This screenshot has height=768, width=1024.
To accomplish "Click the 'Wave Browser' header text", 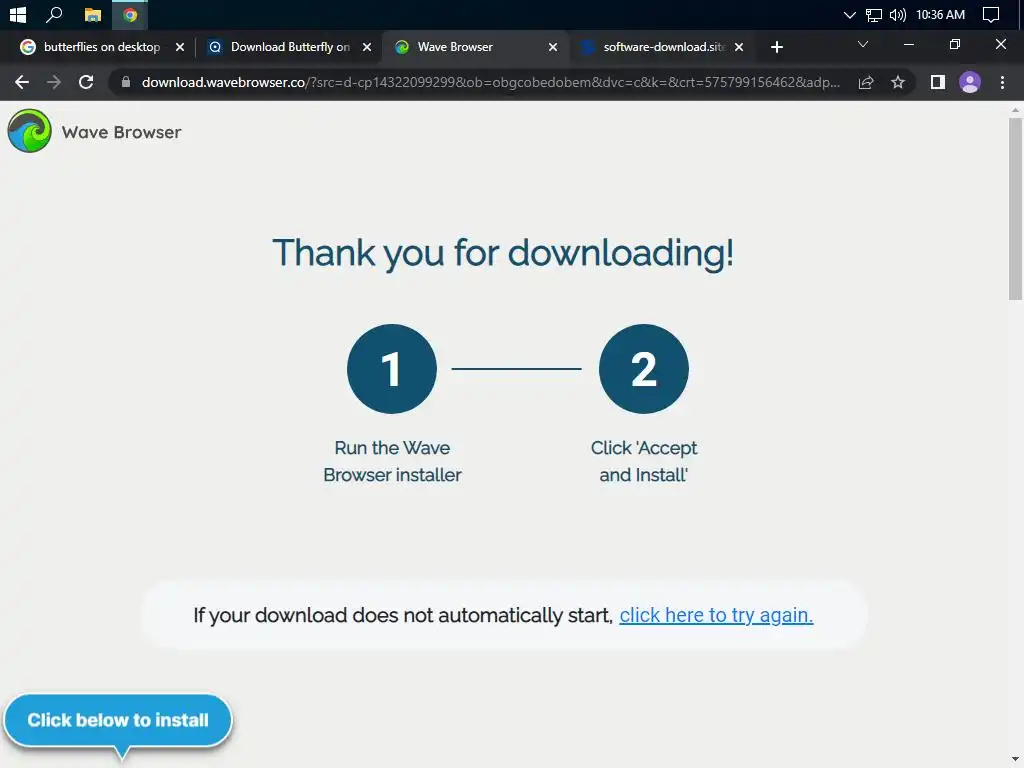I will click(x=121, y=132).
